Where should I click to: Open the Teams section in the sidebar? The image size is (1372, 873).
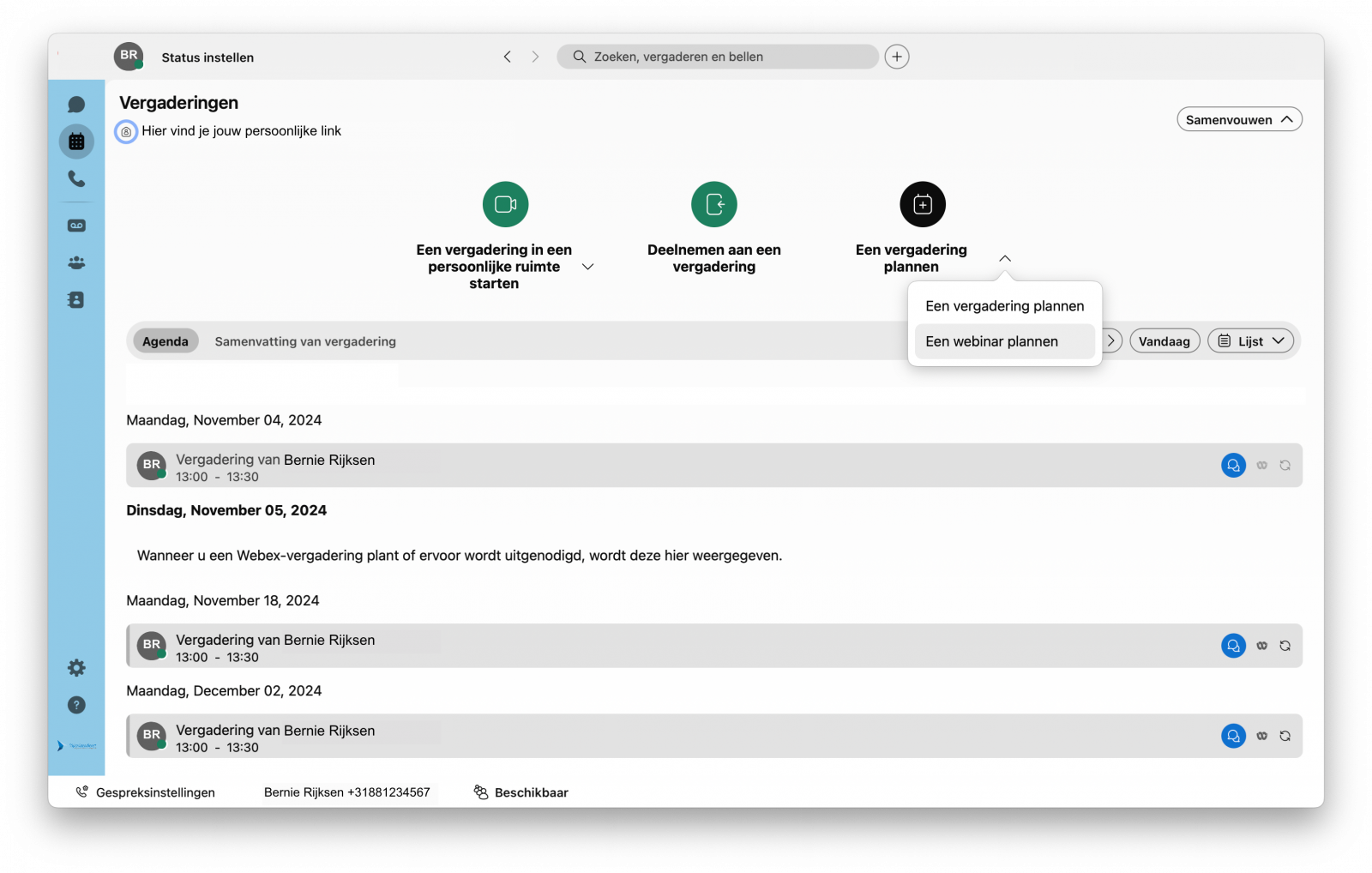coord(76,262)
